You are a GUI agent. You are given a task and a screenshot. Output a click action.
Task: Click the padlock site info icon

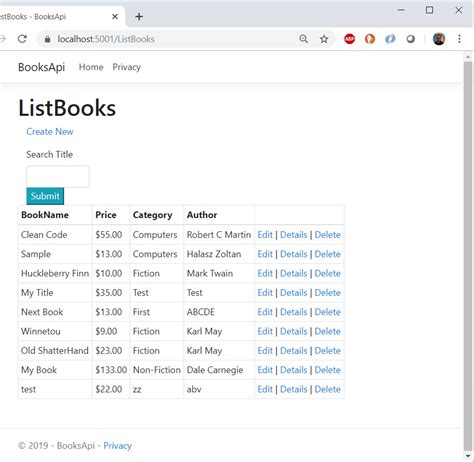click(47, 39)
